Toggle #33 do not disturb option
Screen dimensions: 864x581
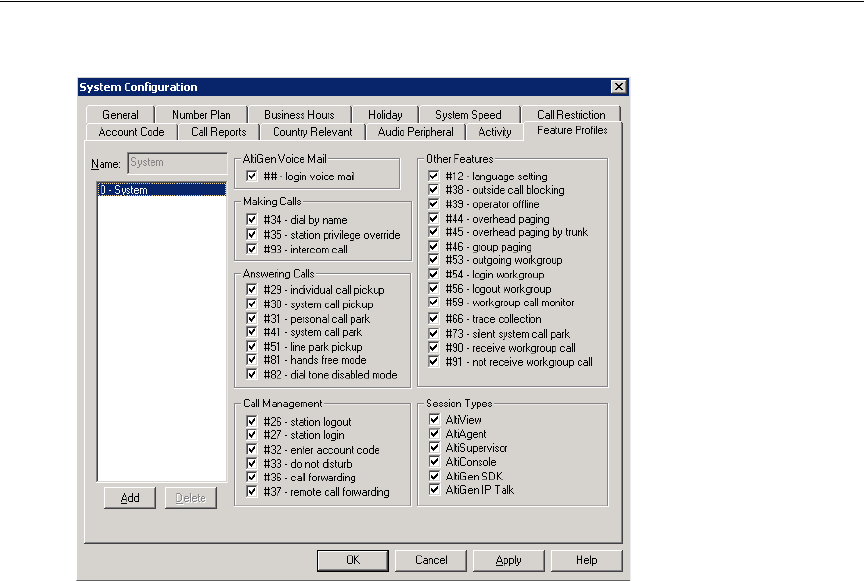(x=252, y=464)
